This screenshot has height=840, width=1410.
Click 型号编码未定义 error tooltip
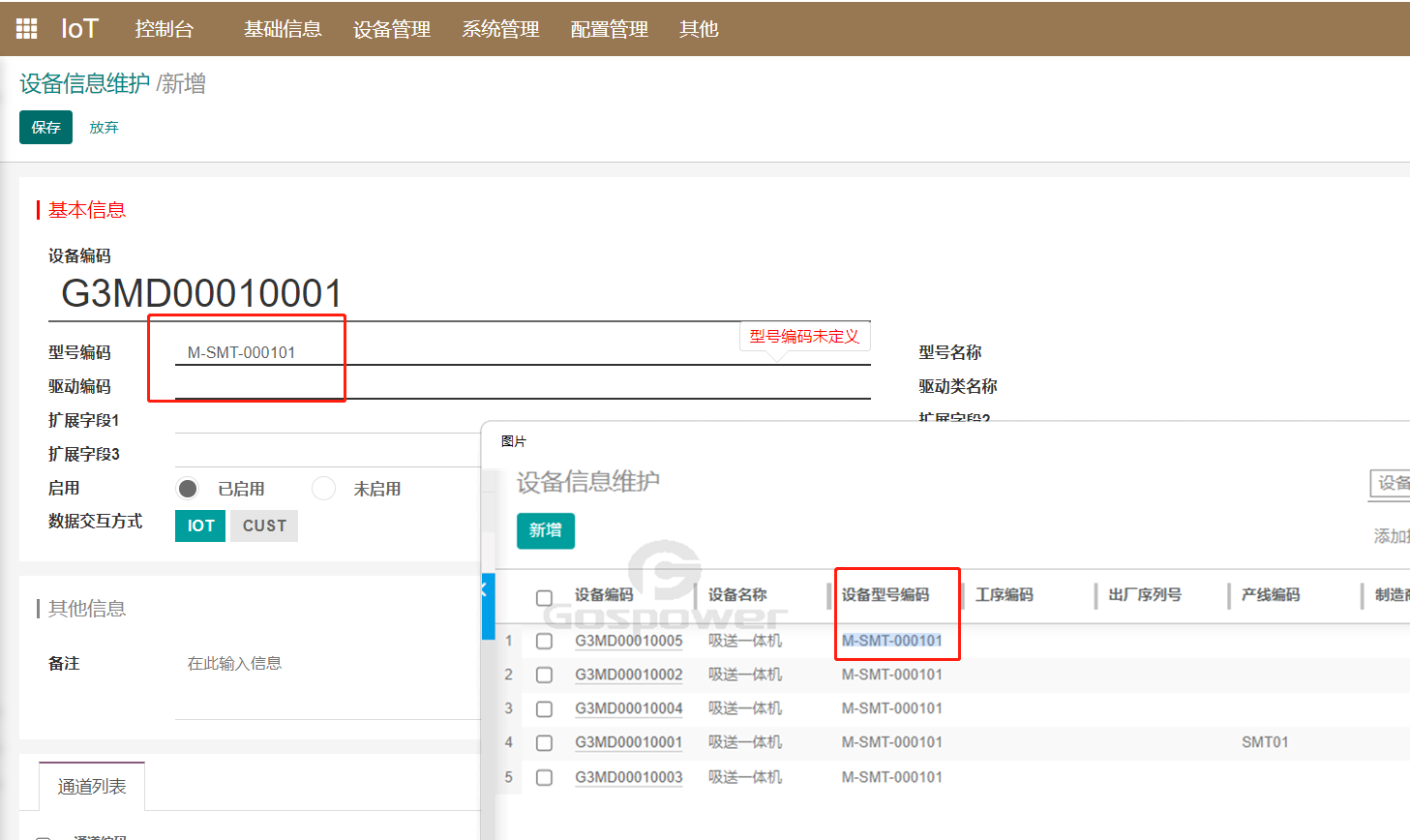(x=805, y=336)
